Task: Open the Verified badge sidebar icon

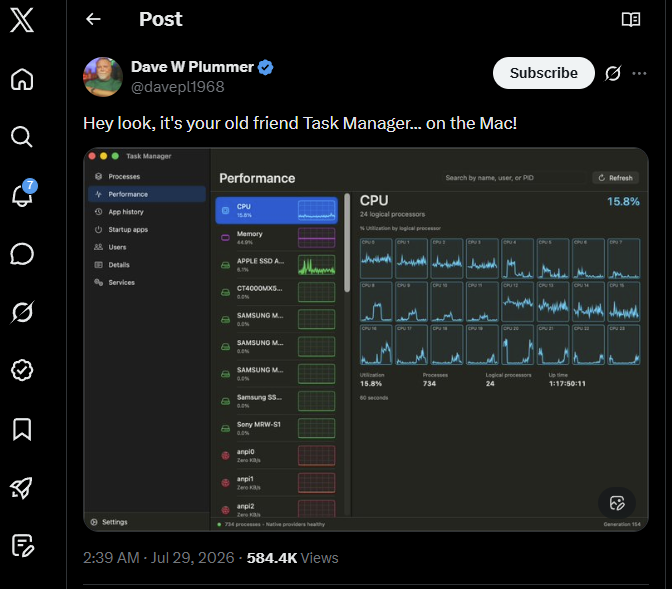Action: tap(22, 370)
